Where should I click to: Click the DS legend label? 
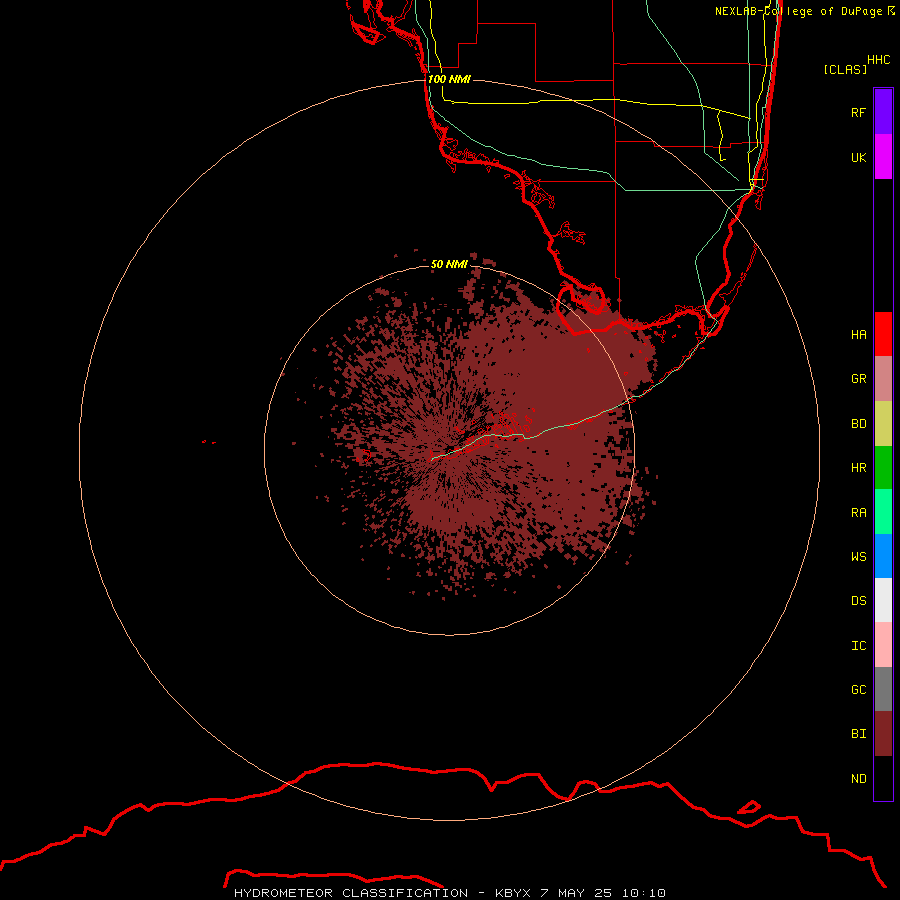858,600
